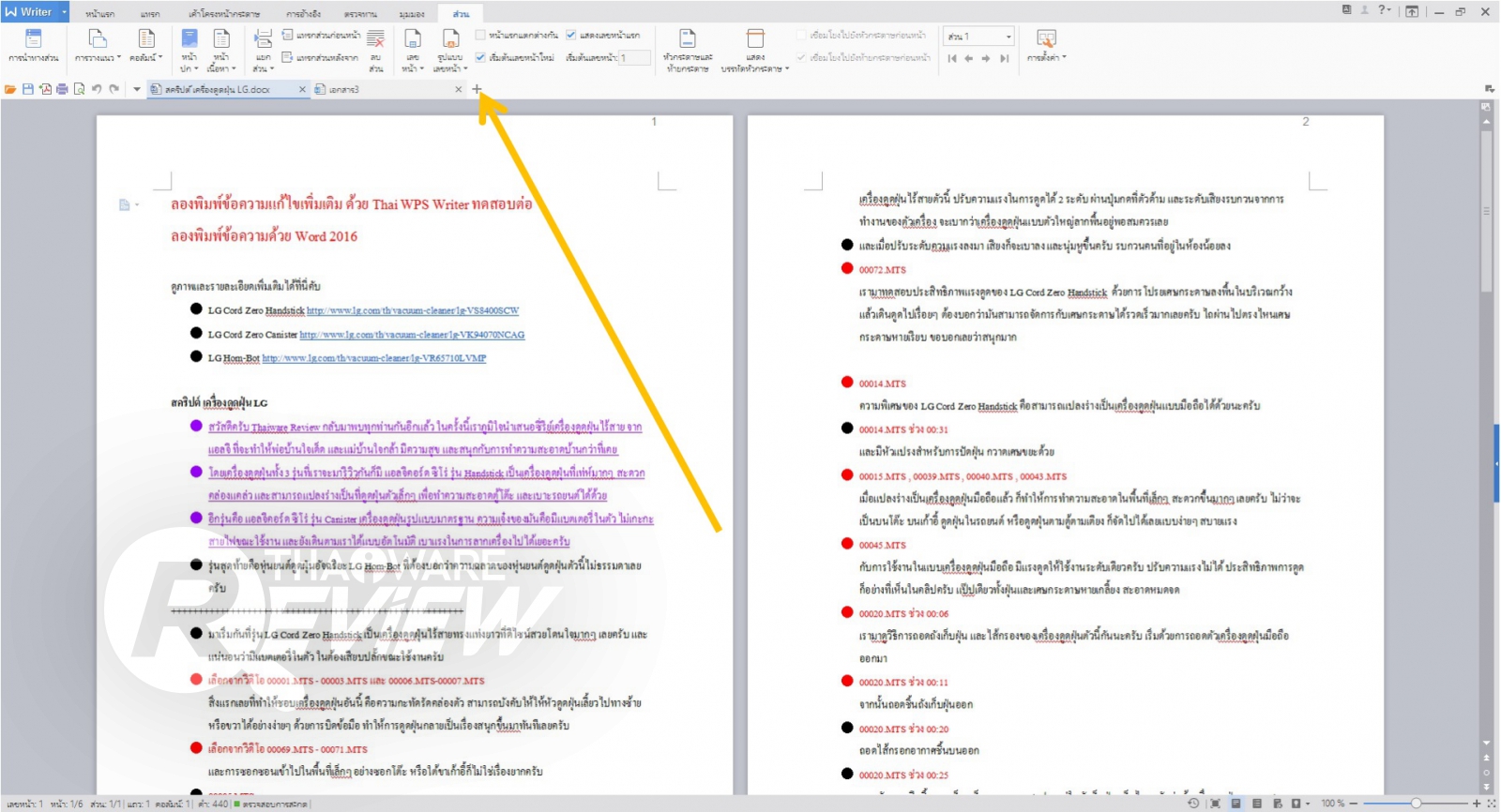Click the 100 % zoom level text
This screenshot has width=1501, height=812.
[x=1332, y=804]
